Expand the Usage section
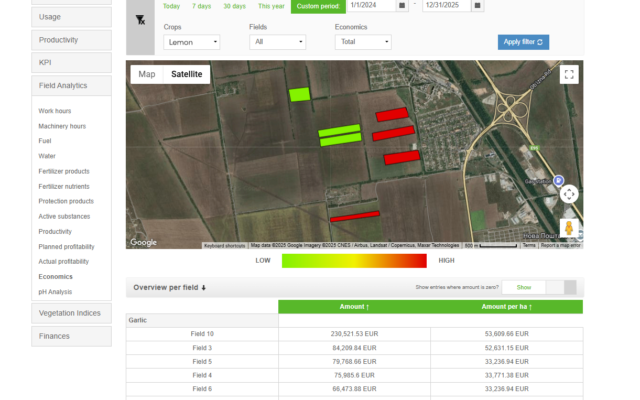640x400 pixels. coord(71,17)
